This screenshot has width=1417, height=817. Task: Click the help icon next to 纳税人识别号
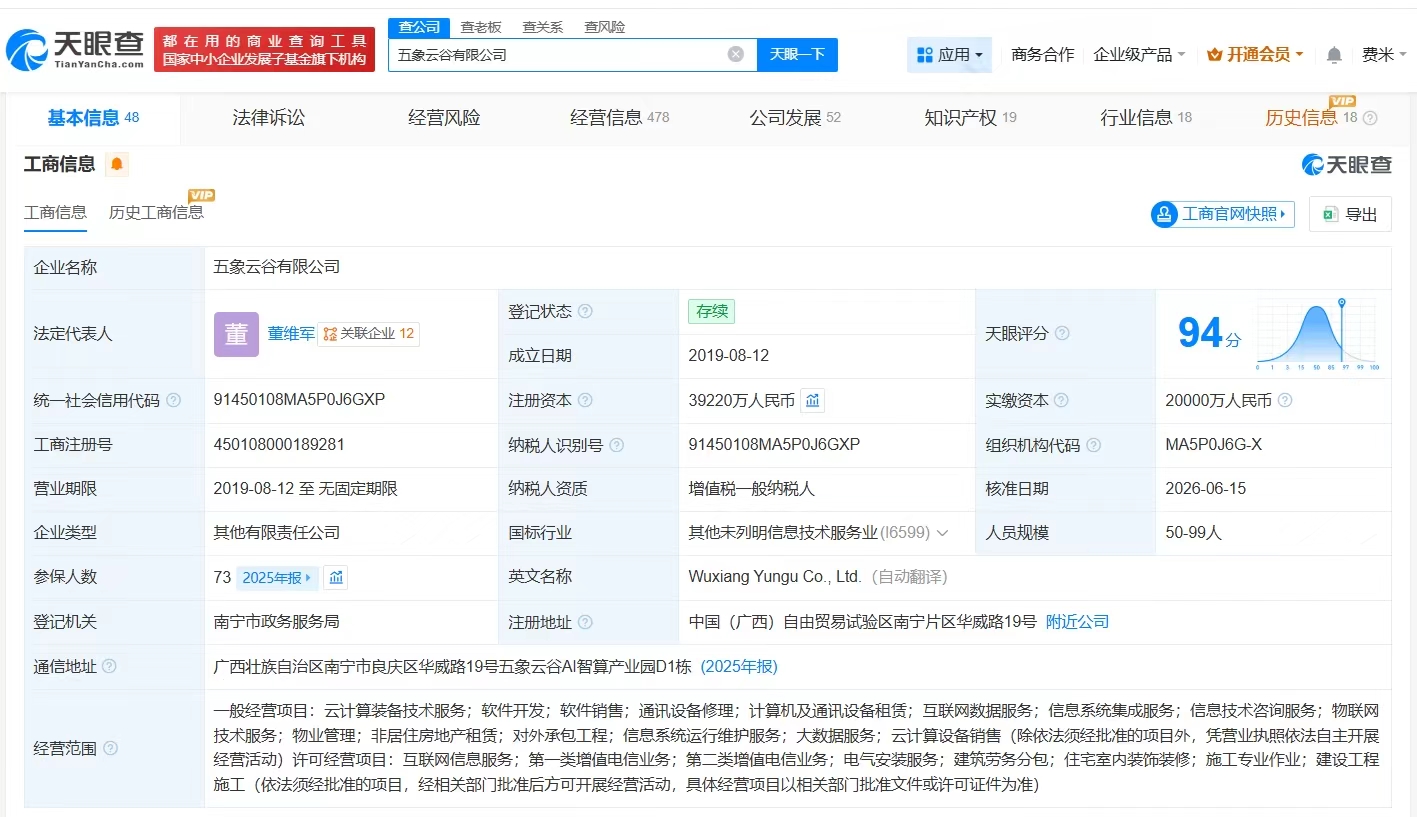click(617, 445)
